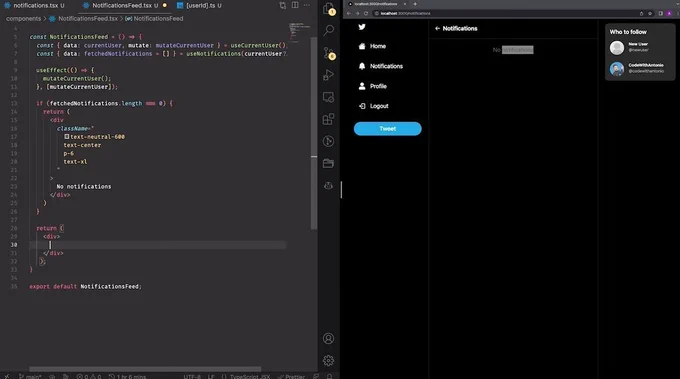This screenshot has width=680, height=379.
Task: Click the 1 hr 6 mins time tracker
Action: (128, 376)
